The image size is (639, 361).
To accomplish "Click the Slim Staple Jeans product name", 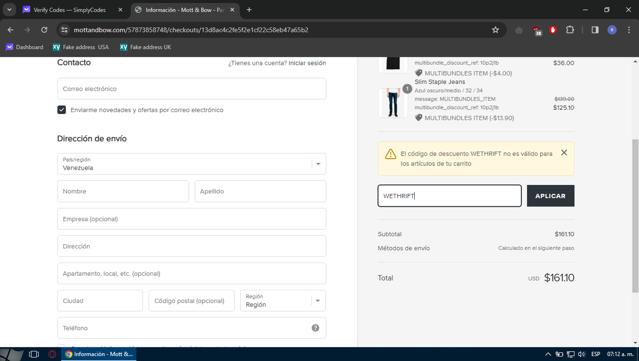I will coord(440,81).
